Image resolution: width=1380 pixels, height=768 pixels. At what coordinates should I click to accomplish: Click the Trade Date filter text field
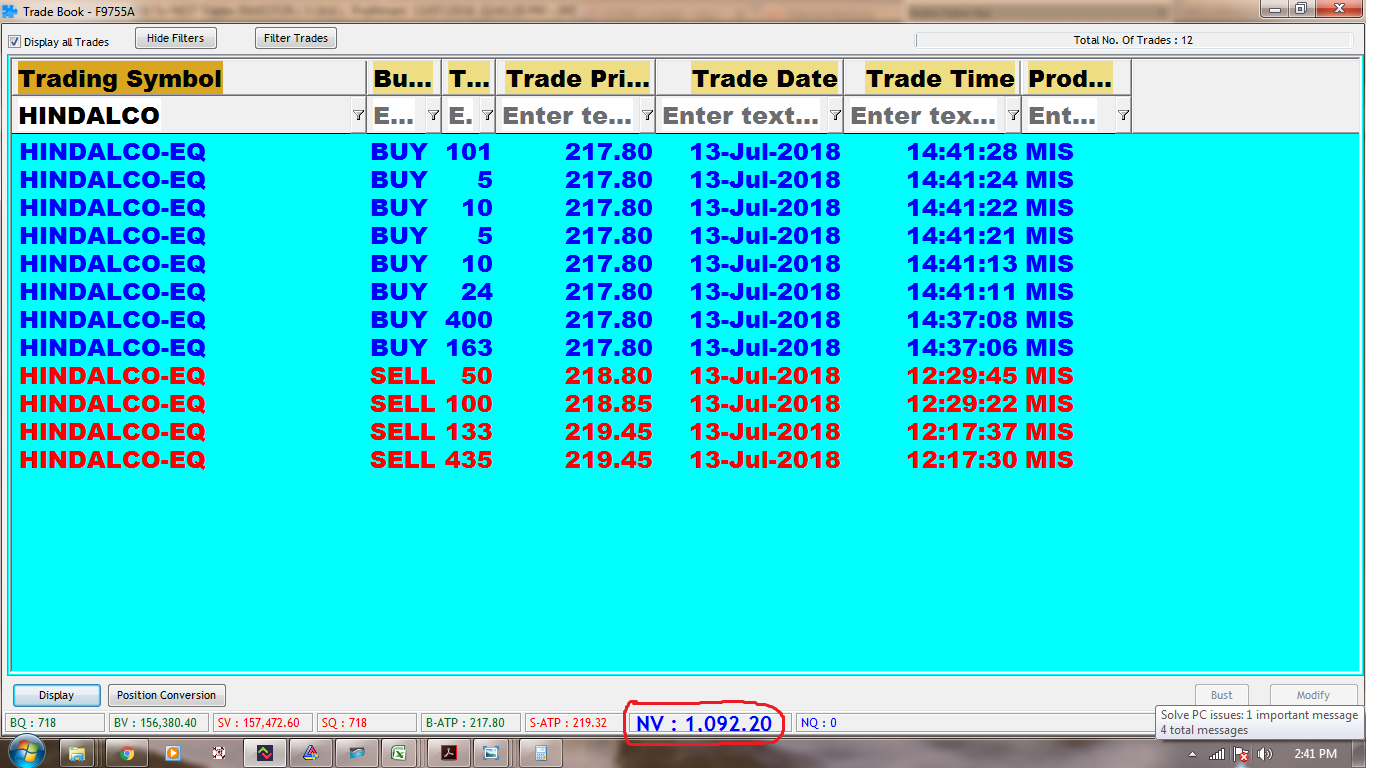[742, 116]
